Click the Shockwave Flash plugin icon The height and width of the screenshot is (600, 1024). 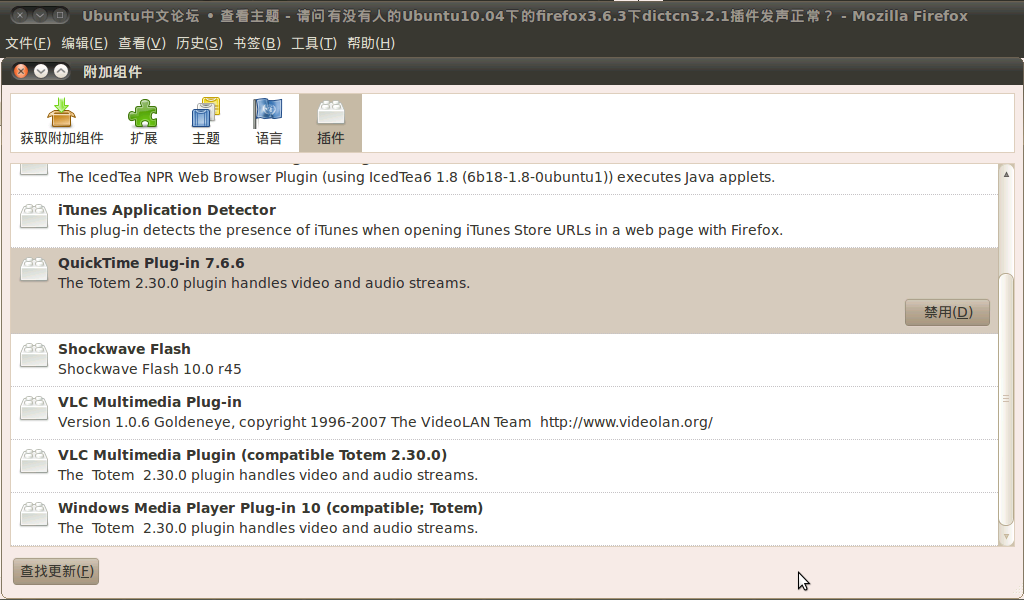(33, 355)
